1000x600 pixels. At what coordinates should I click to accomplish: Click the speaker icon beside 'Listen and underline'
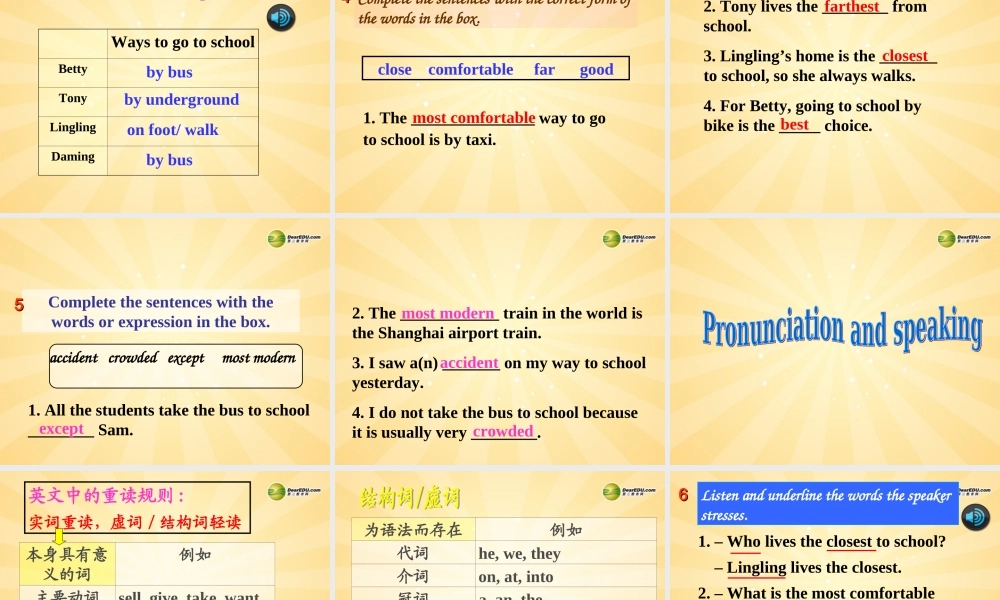pyautogui.click(x=975, y=517)
